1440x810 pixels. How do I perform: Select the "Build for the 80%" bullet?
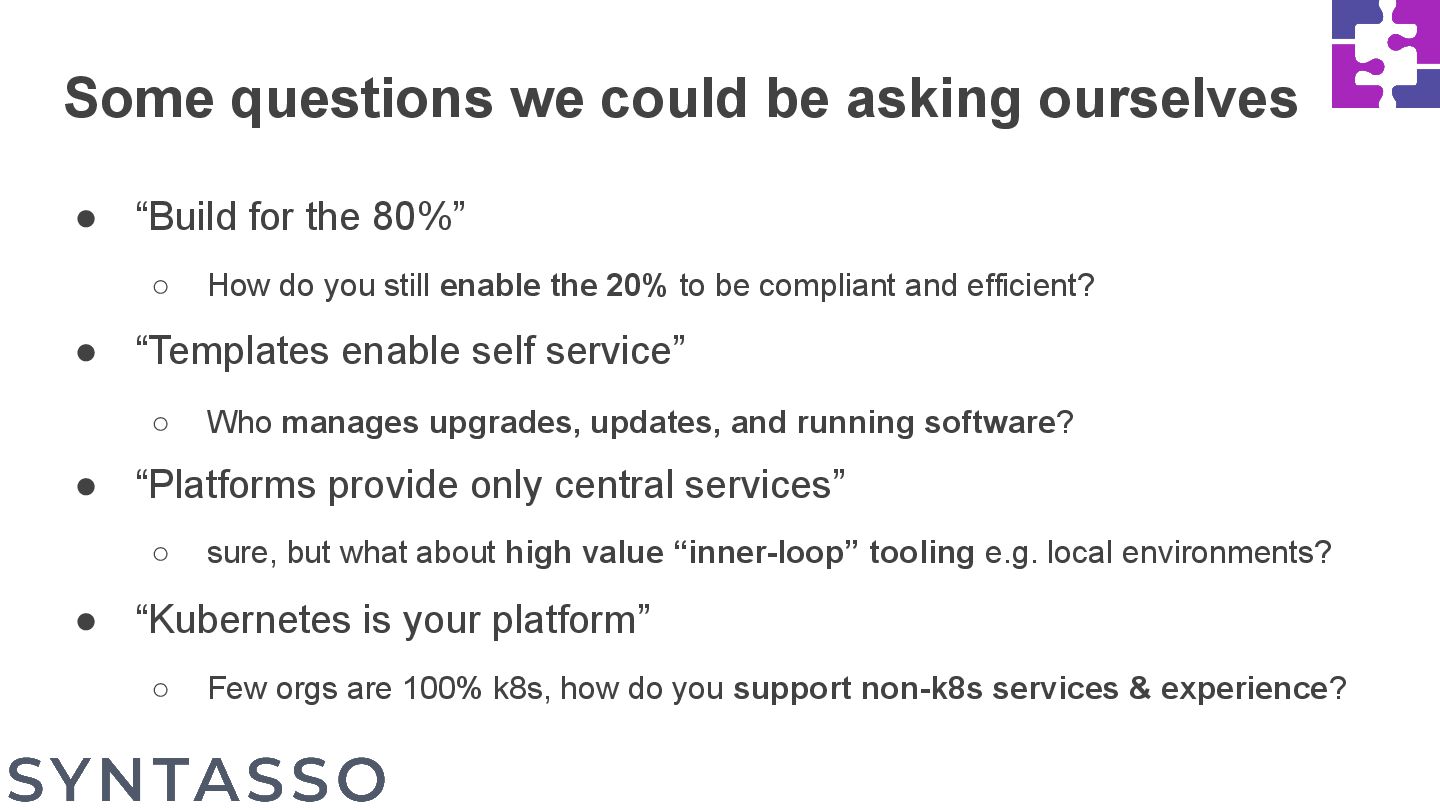pos(300,217)
